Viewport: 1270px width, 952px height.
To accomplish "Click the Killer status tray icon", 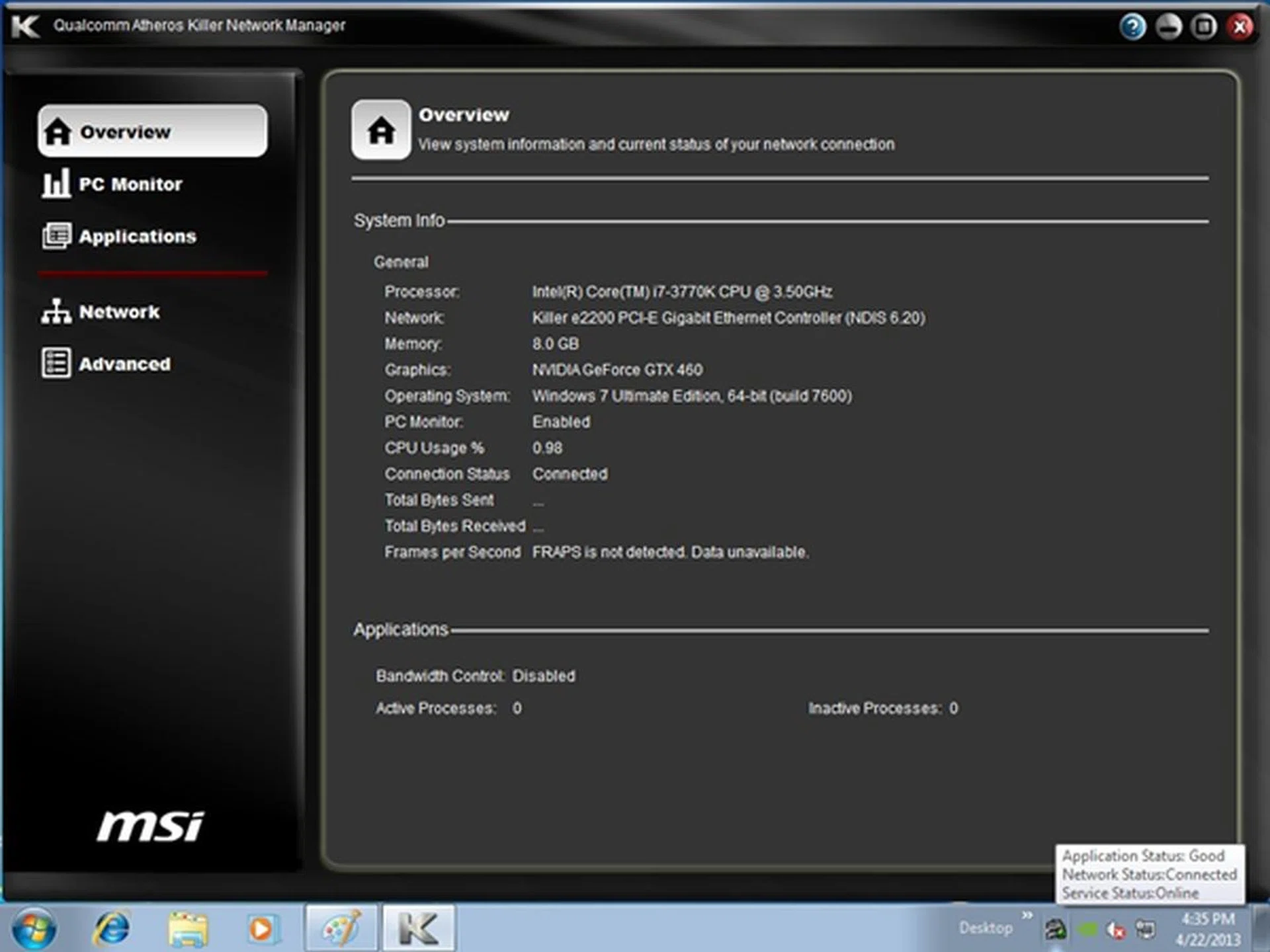I will 1056,930.
